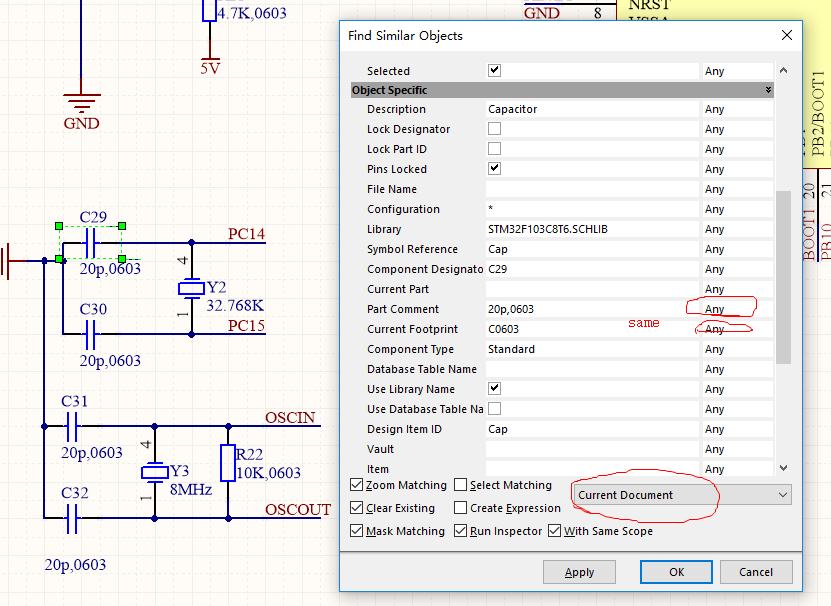Click the properties list scroll down arrow
Image resolution: width=831 pixels, height=606 pixels.
783,468
